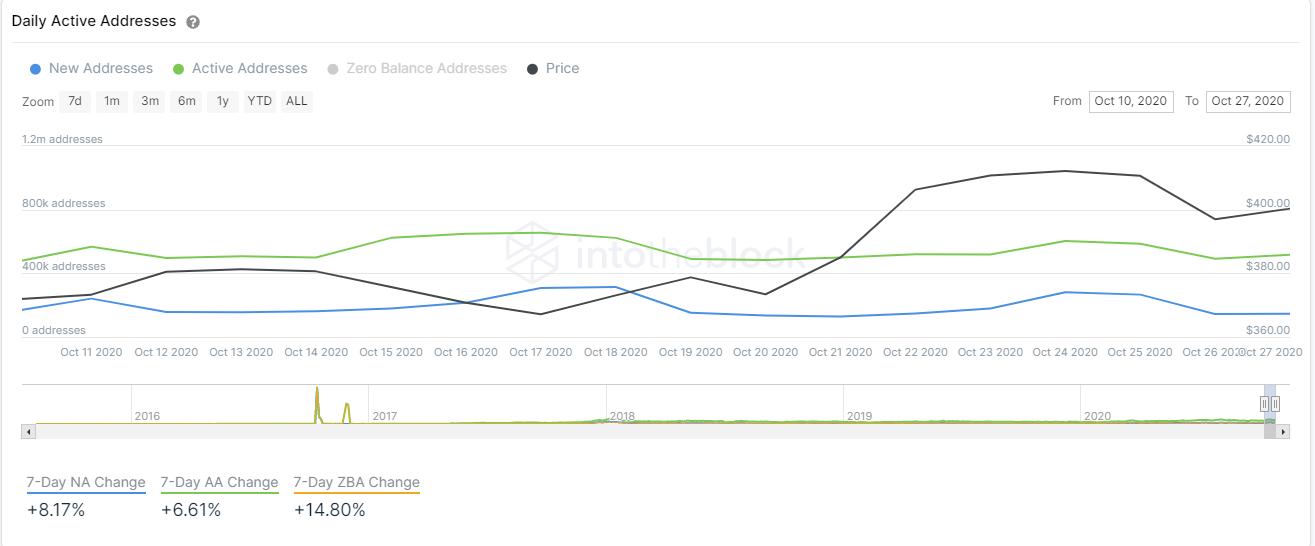Toggle the New Addresses blue legend dot

point(36,69)
